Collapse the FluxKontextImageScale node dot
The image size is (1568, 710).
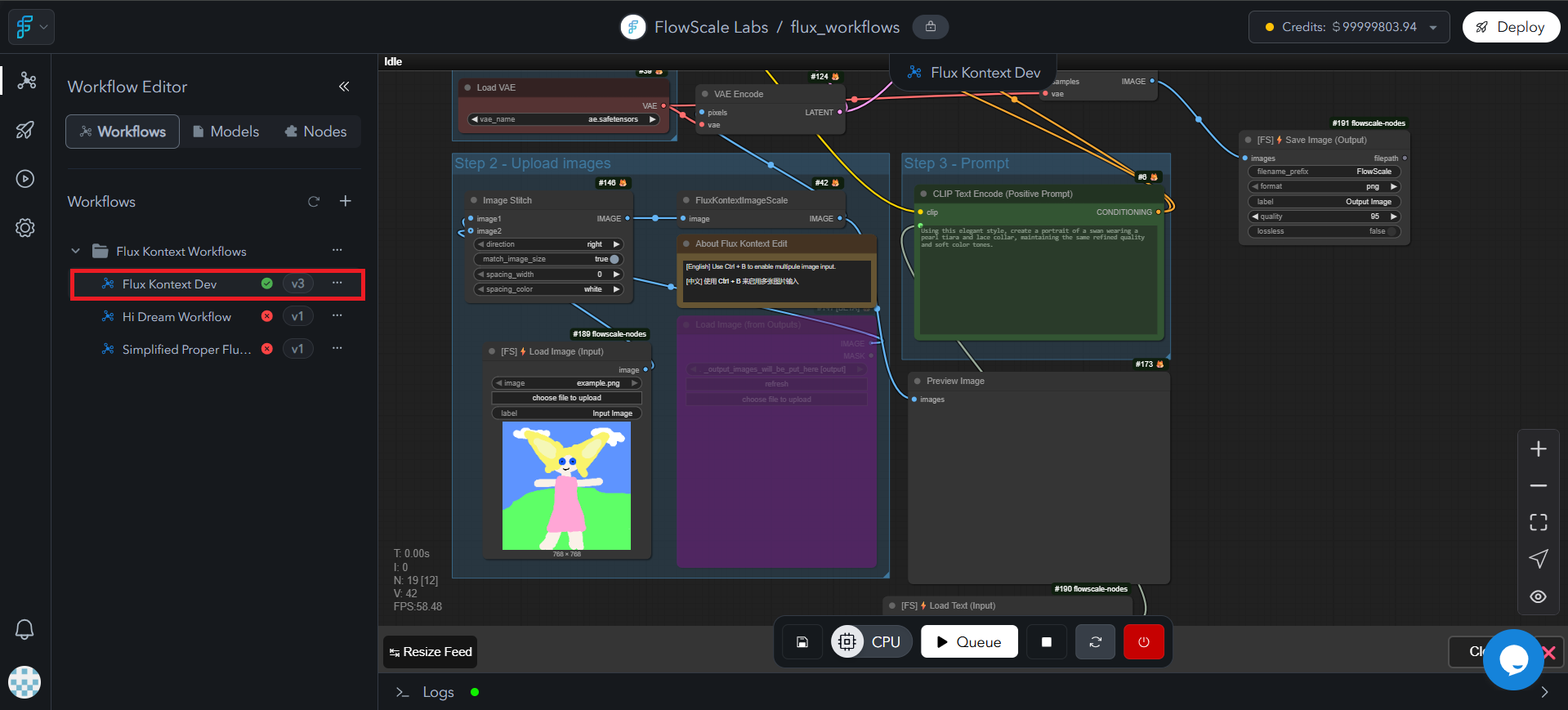686,200
